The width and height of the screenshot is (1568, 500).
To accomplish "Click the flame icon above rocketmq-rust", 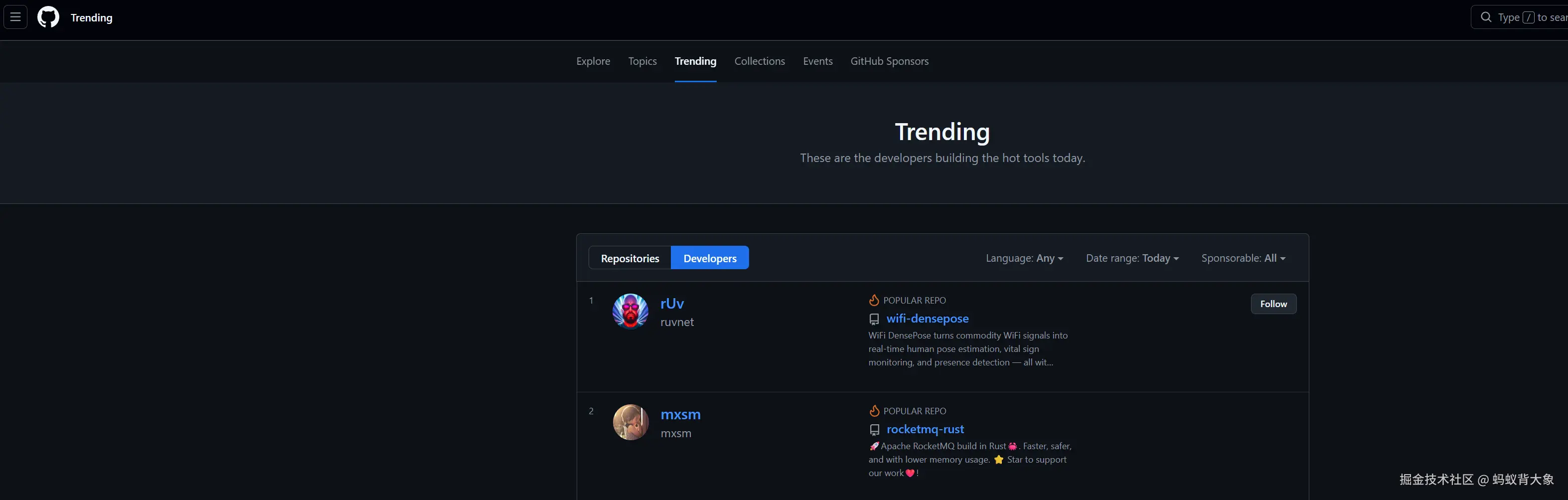I will 874,411.
